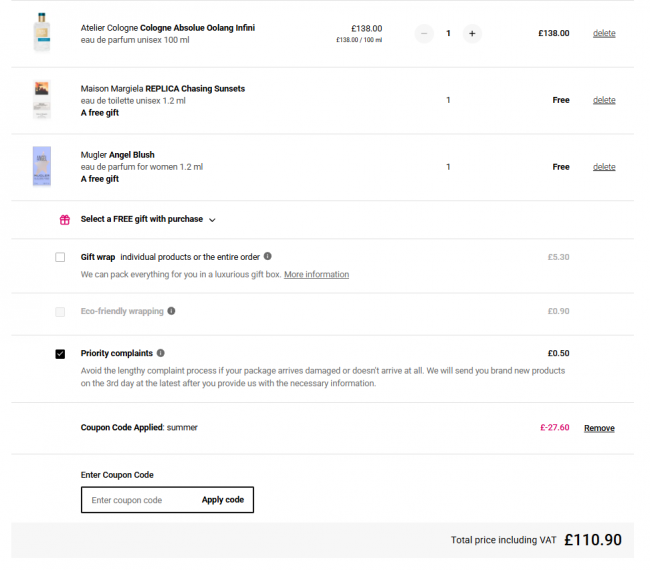The width and height of the screenshot is (650, 570).
Task: Click the pink gift box icon
Action: [65, 220]
